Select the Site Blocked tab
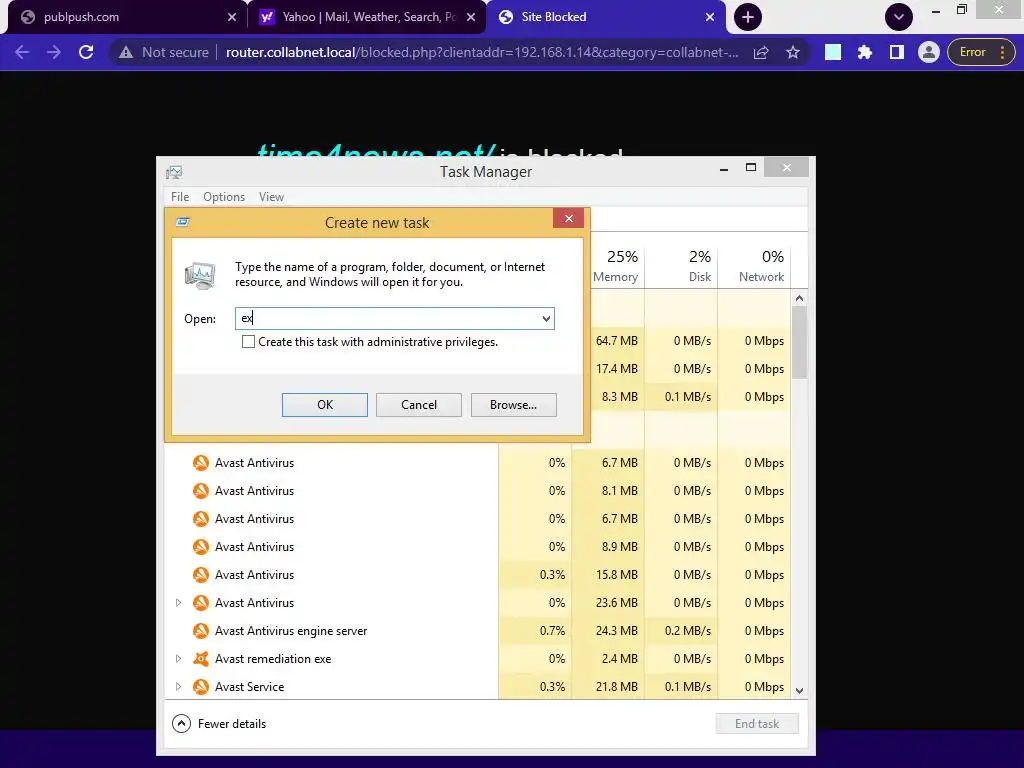The height and width of the screenshot is (768, 1024). (x=604, y=17)
